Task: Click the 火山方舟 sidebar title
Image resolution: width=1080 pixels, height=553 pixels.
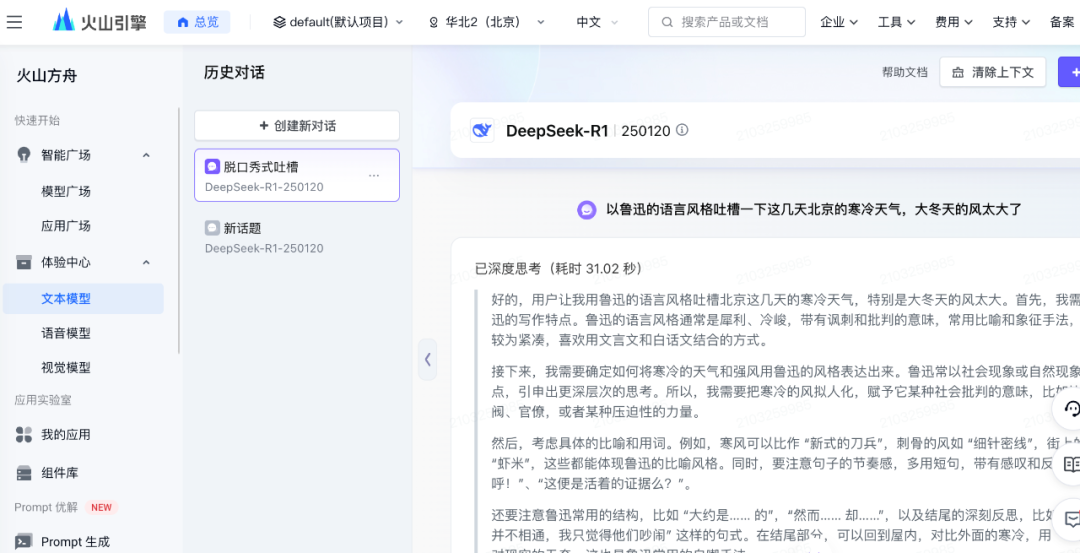Action: 47,76
